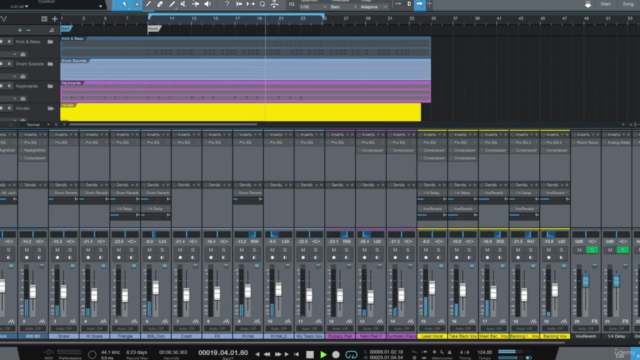Select the Lead Vocal channel name label
640x360 pixels.
coord(432,336)
